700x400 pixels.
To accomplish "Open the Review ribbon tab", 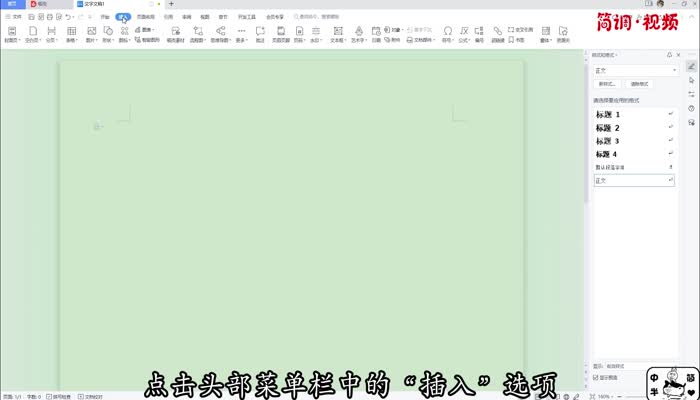I will 187,17.
